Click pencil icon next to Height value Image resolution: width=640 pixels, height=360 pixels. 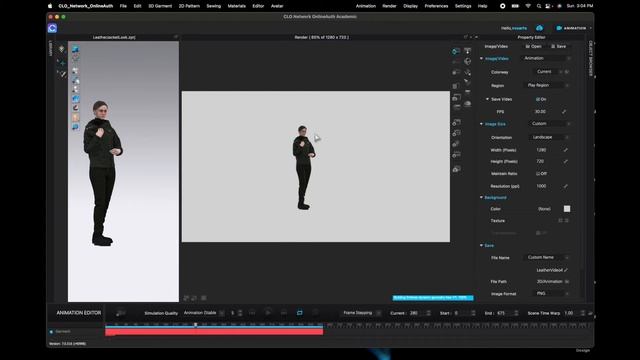[x=565, y=161]
